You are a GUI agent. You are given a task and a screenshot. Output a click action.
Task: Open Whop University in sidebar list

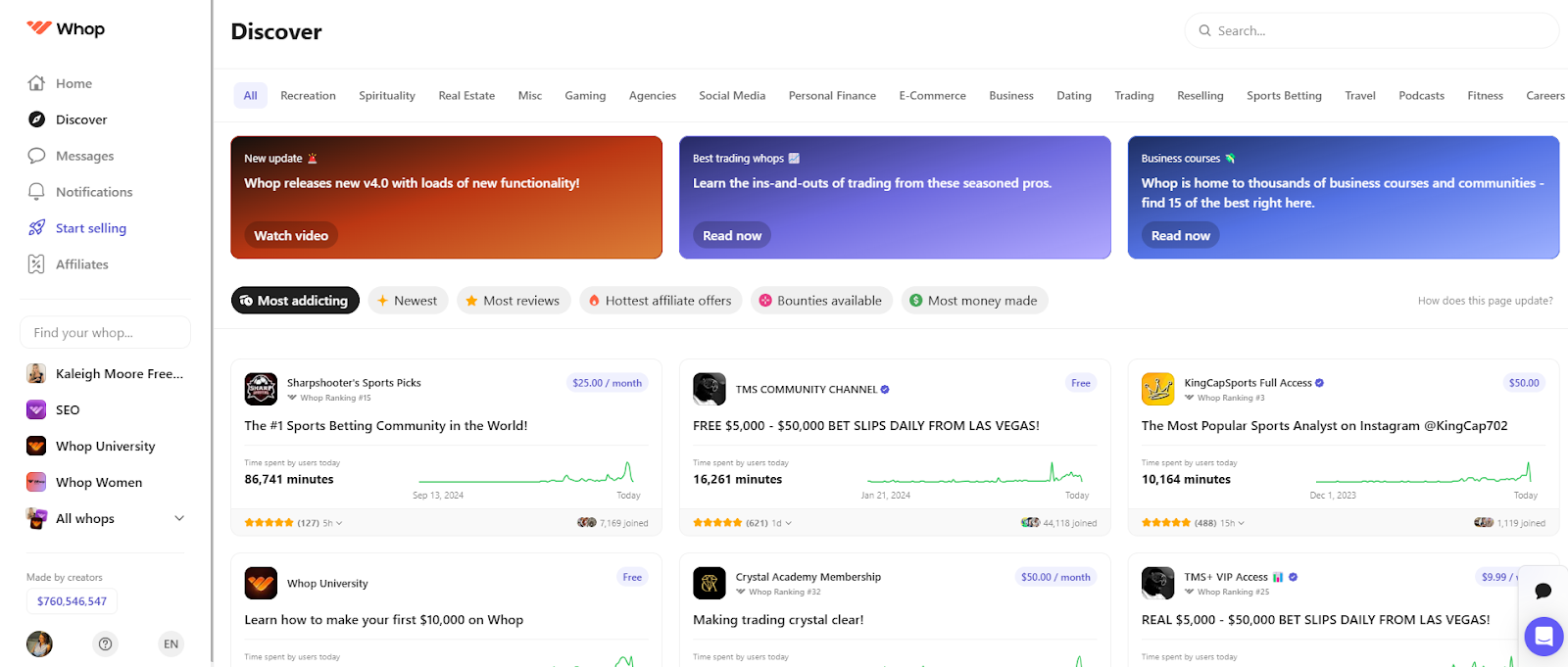click(x=91, y=446)
